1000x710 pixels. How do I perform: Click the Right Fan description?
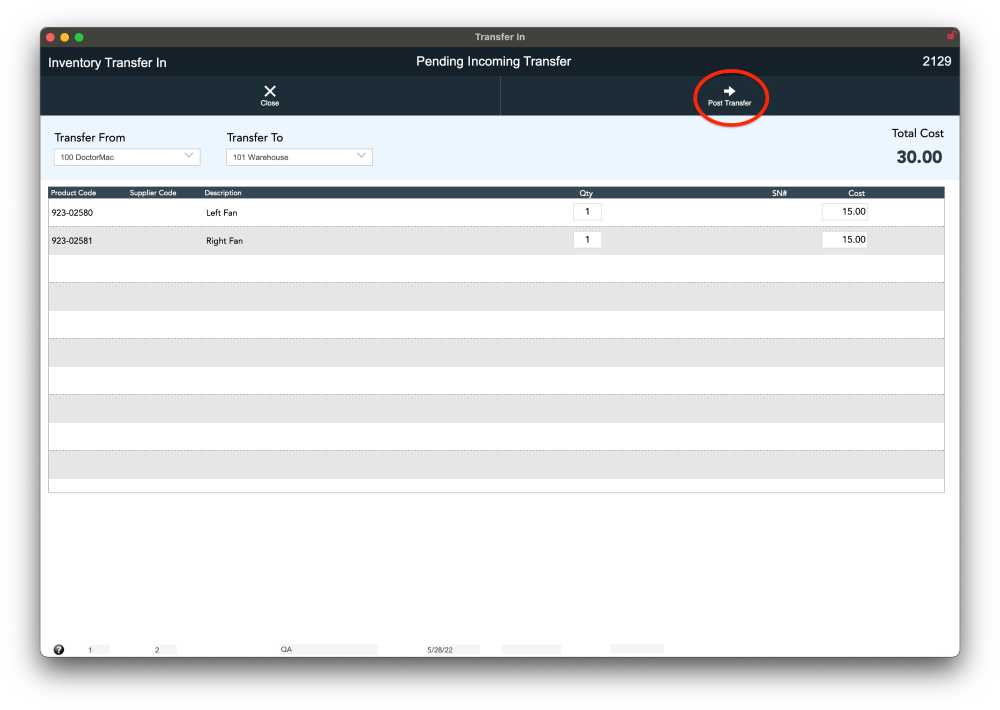(224, 241)
